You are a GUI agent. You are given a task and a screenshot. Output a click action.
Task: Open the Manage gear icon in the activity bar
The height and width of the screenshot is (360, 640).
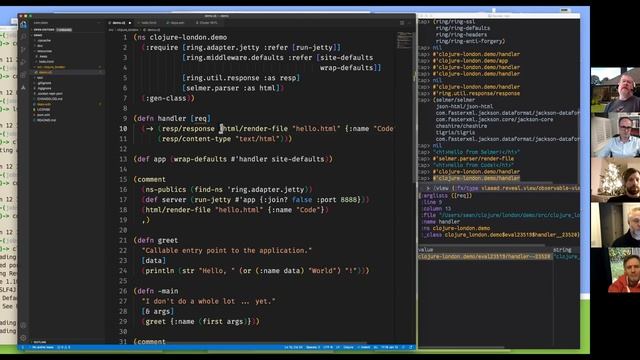point(23,338)
